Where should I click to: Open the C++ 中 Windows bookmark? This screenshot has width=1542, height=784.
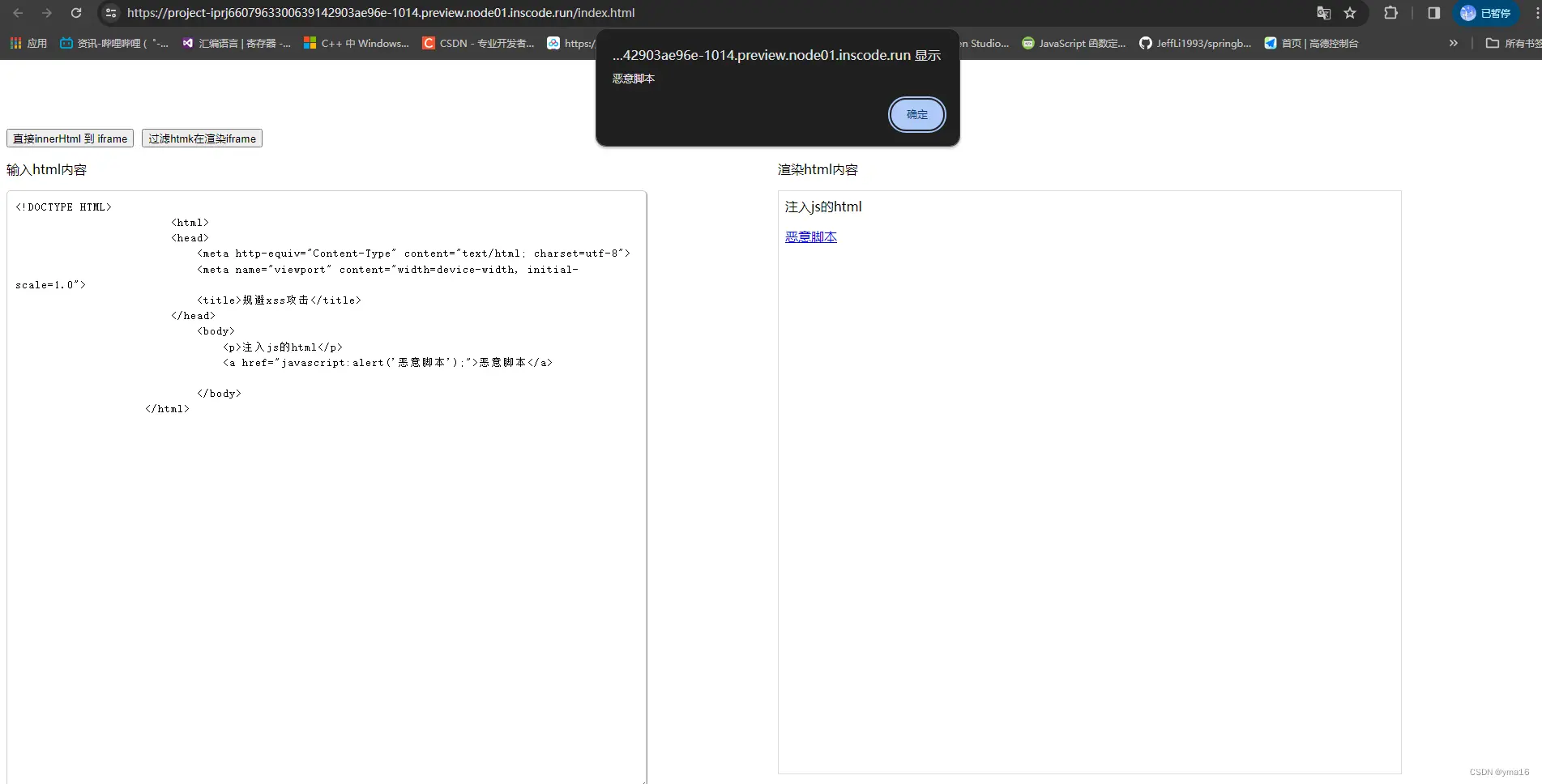point(357,43)
